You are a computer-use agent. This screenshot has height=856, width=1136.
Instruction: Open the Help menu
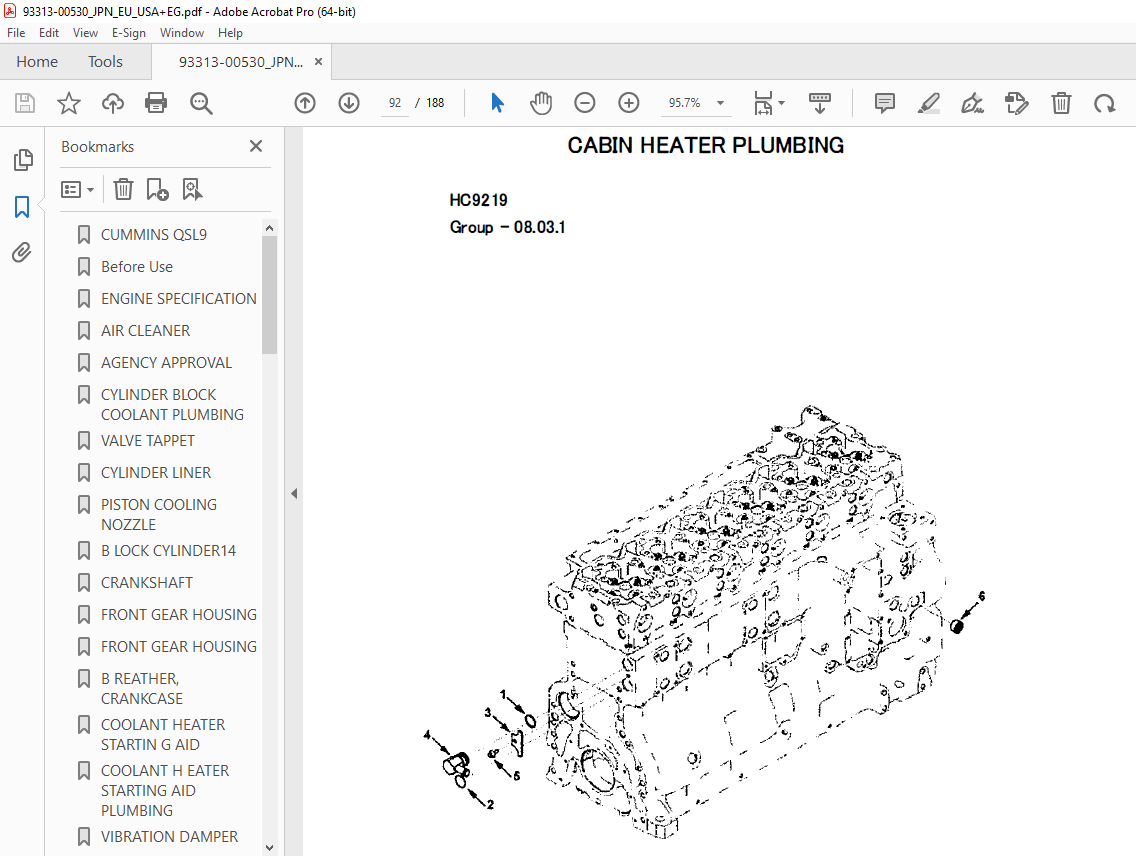click(230, 33)
